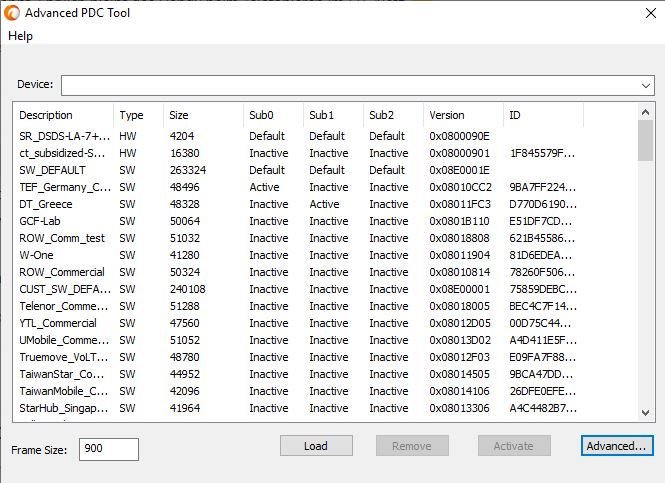Click ID value 1F845579F...
This screenshot has height=483, width=665.
542,153
